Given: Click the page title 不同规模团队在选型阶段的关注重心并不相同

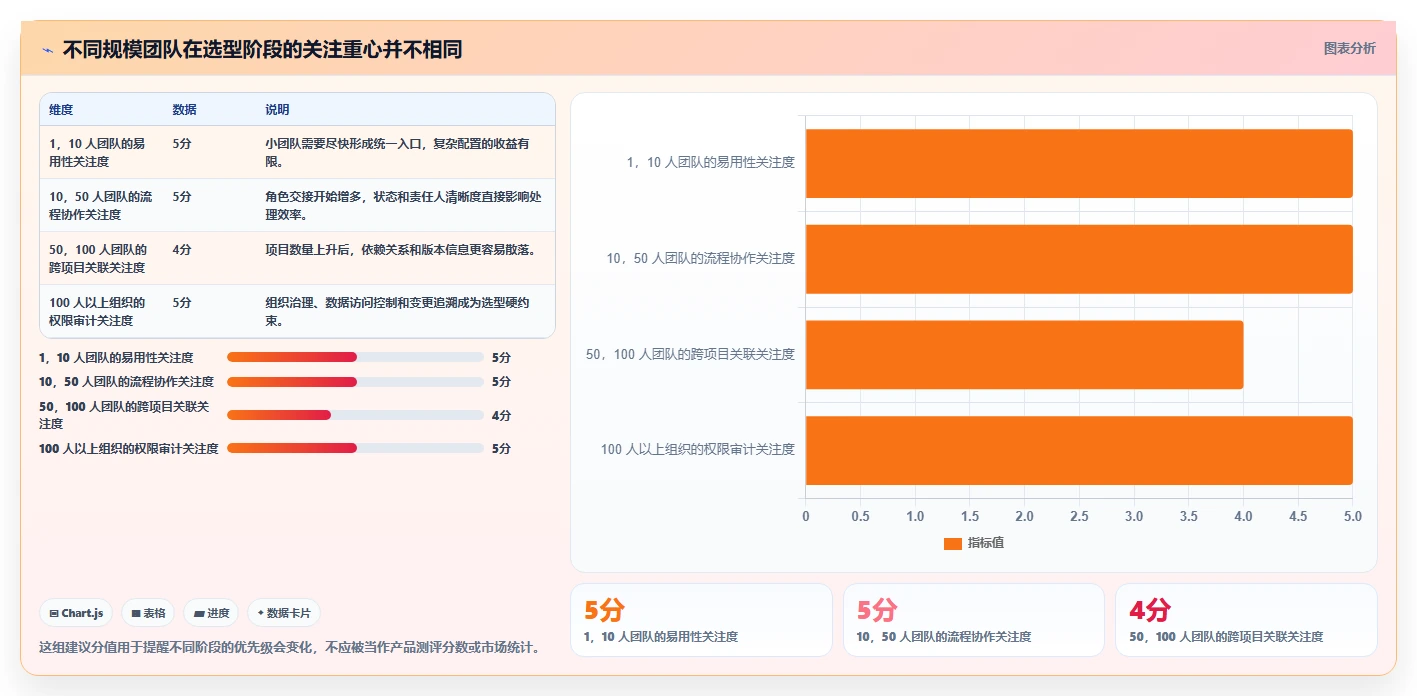Looking at the screenshot, I should pyautogui.click(x=262, y=49).
